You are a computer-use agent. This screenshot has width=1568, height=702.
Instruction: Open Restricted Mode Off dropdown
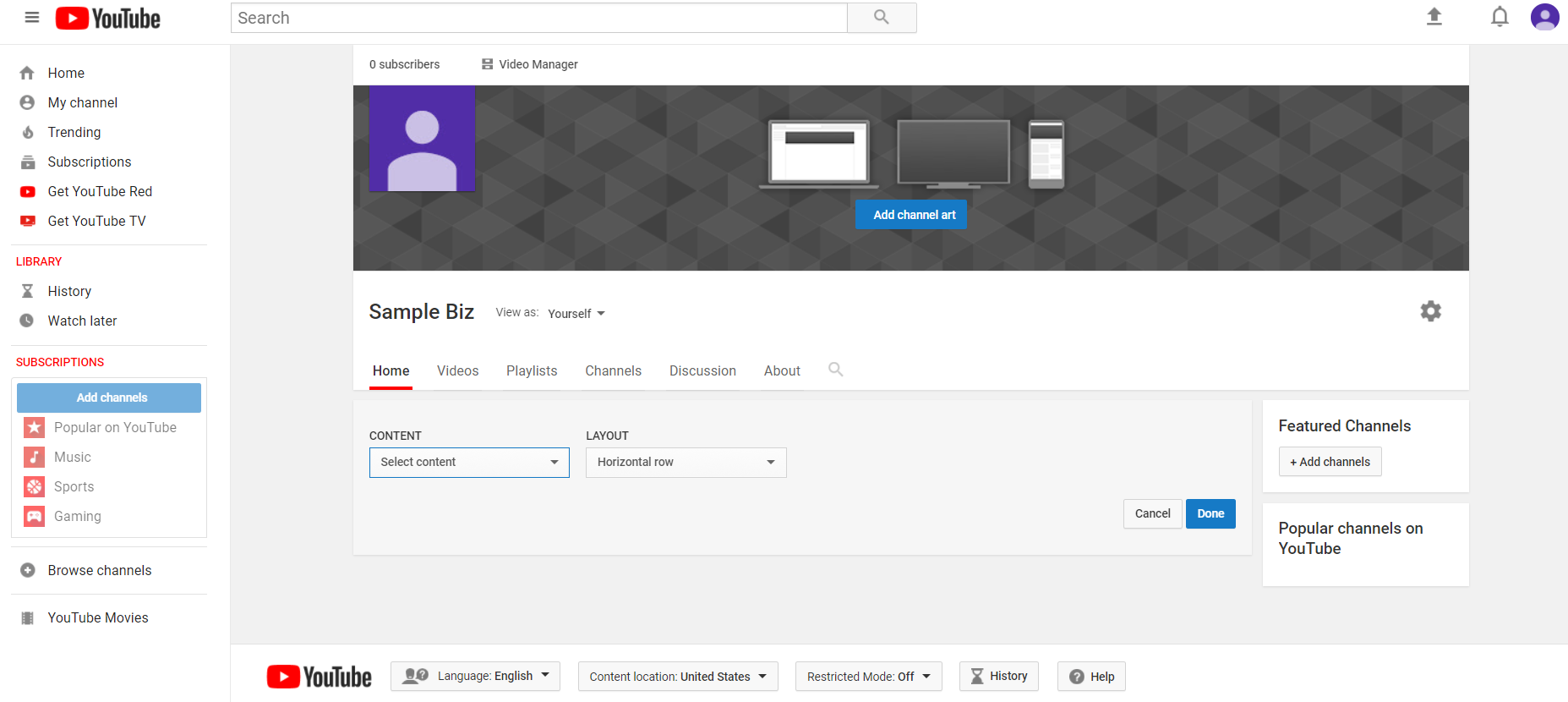pyautogui.click(x=868, y=677)
